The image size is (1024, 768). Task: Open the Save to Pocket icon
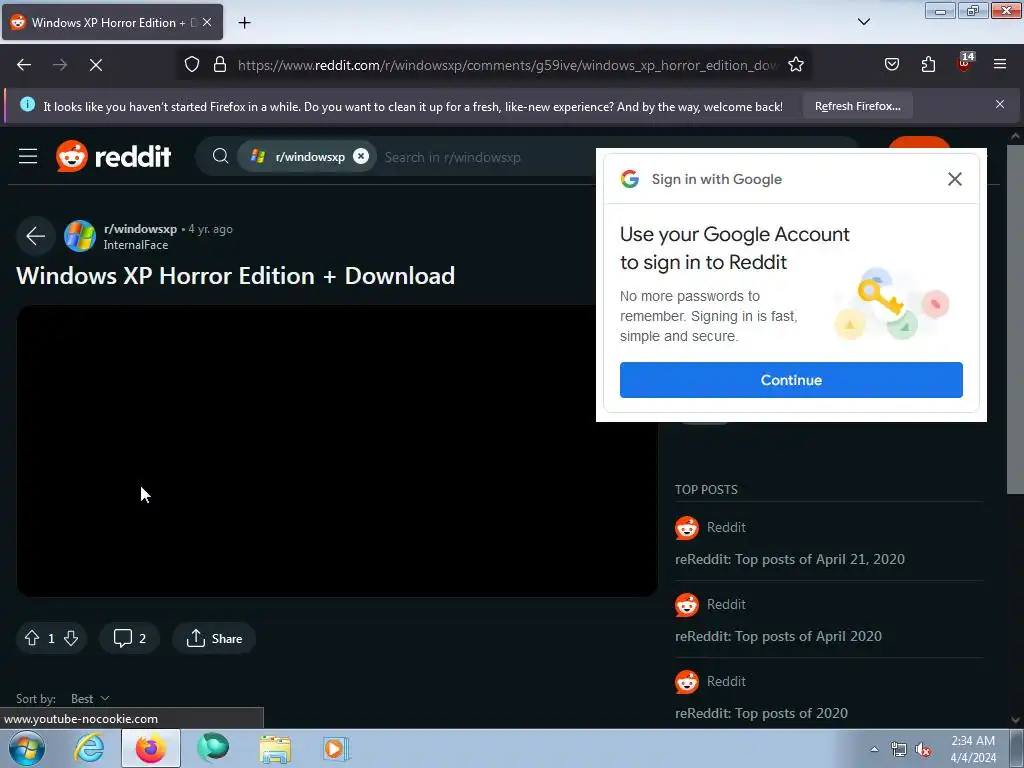coord(891,65)
